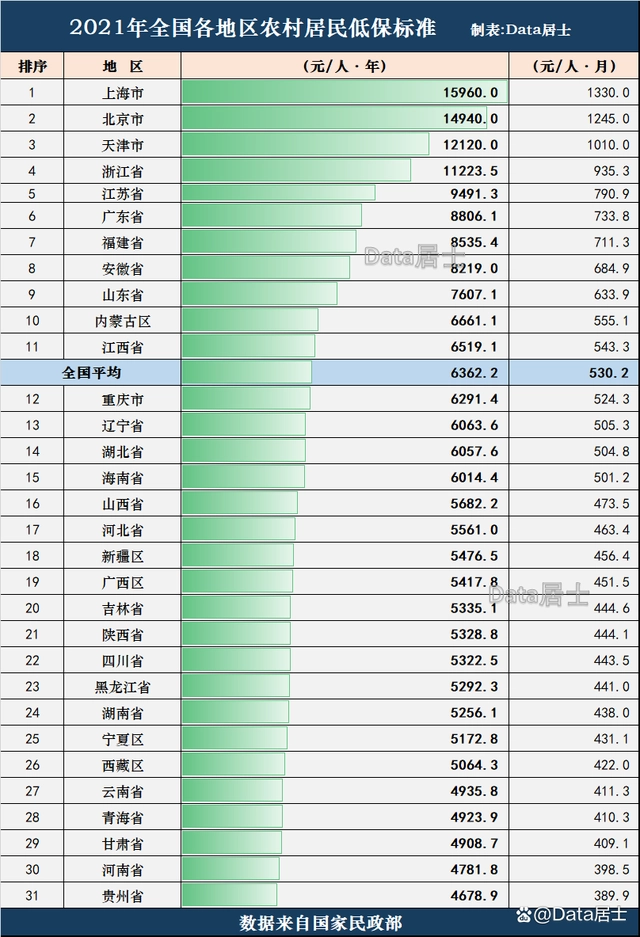Click the yearly value 5064.3
Viewport: 640px width, 937px height.
coord(474,765)
